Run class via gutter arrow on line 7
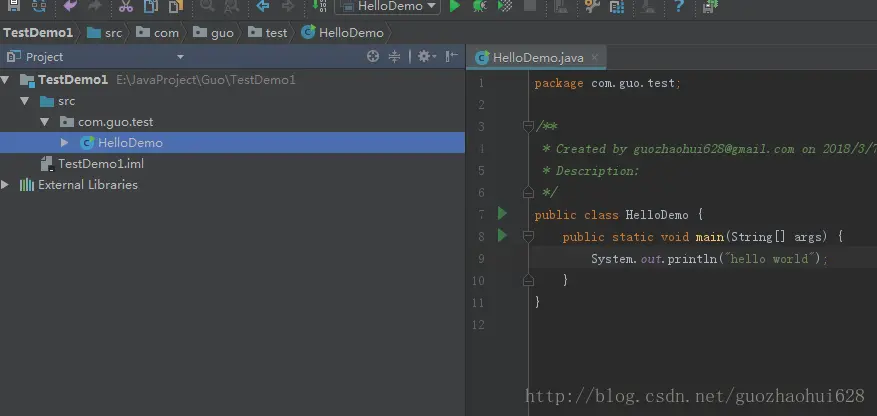877x416 pixels. (x=502, y=214)
